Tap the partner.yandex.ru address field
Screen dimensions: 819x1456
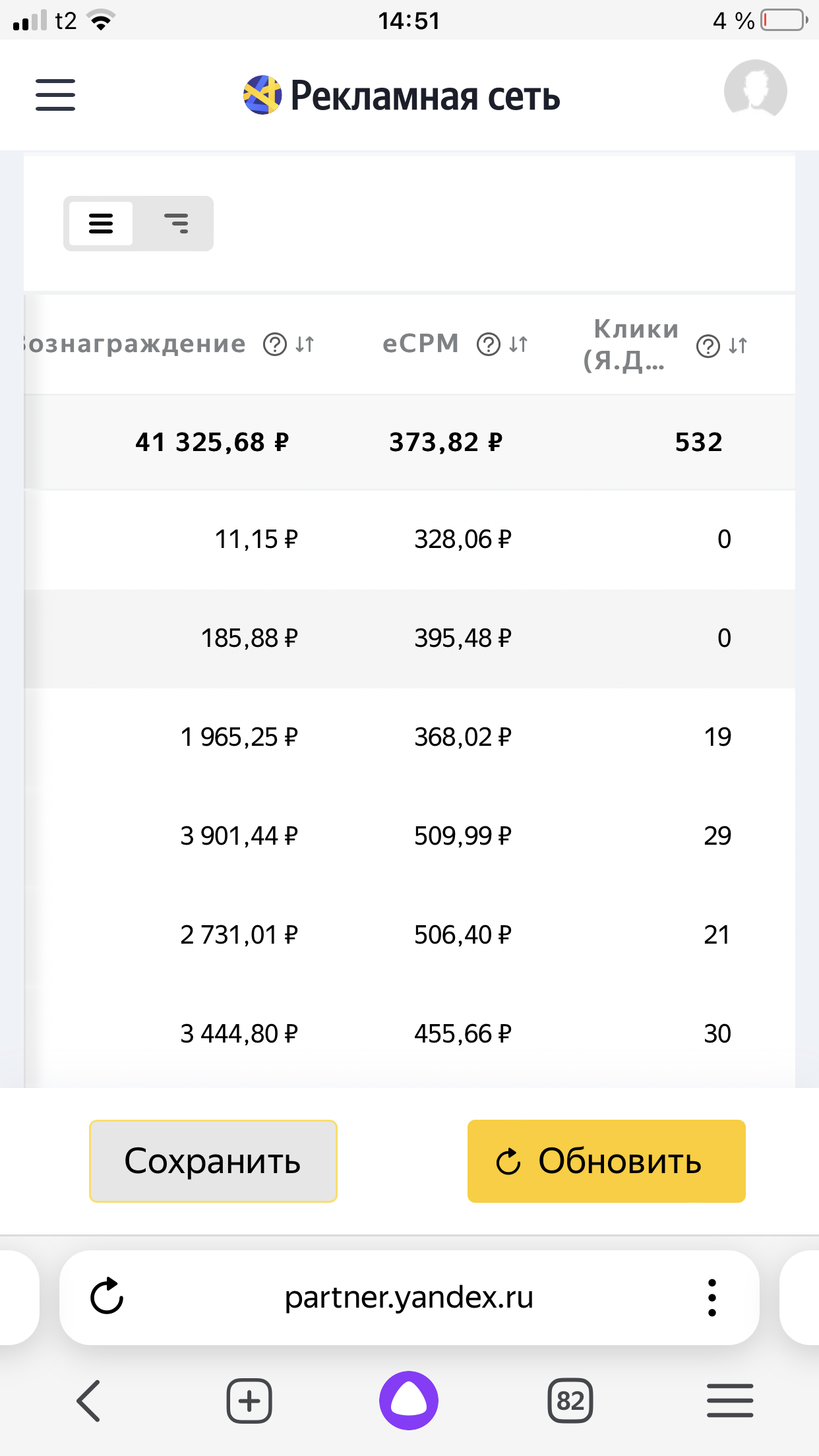tap(409, 1297)
